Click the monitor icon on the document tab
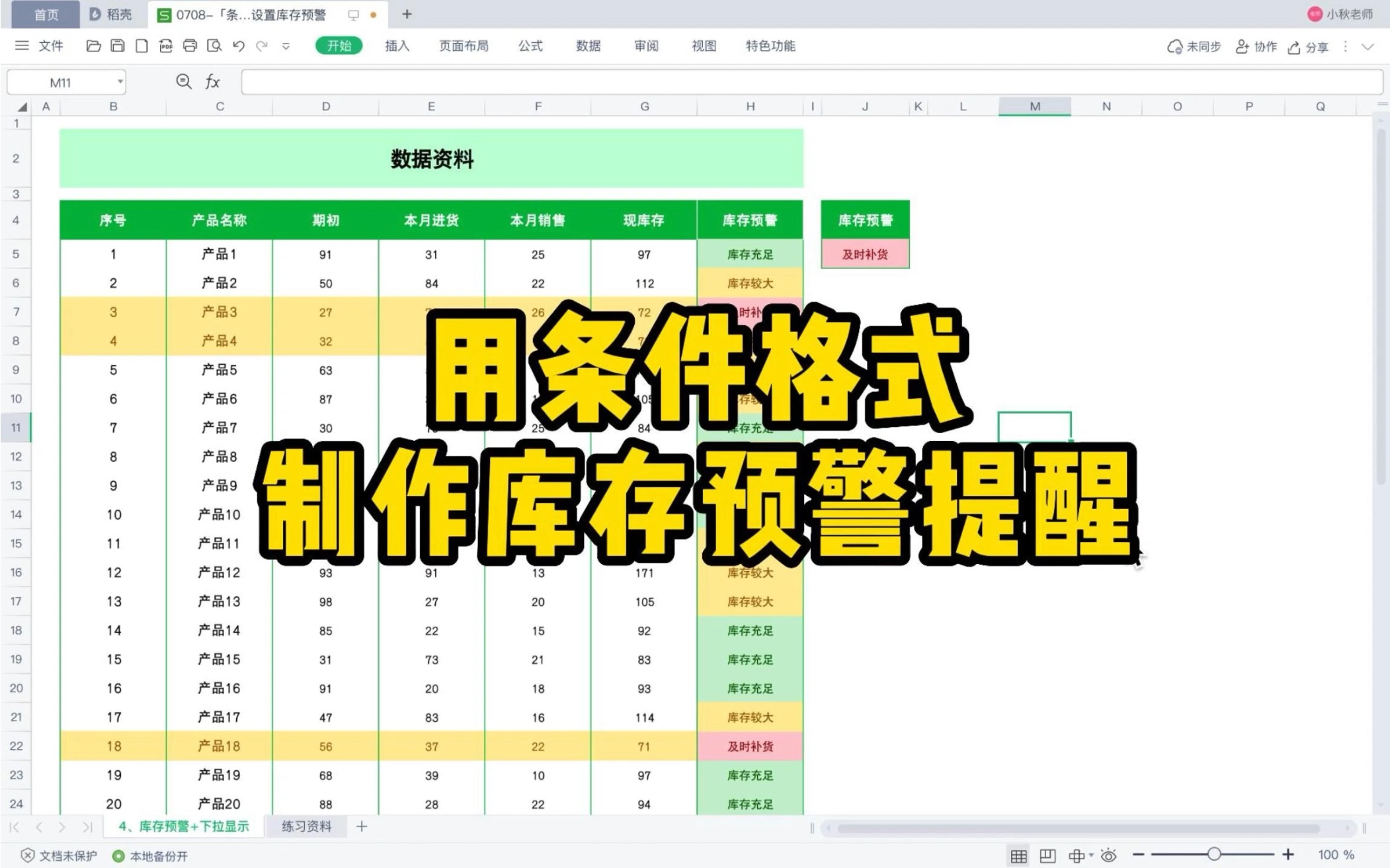The height and width of the screenshot is (868, 1390). [354, 15]
